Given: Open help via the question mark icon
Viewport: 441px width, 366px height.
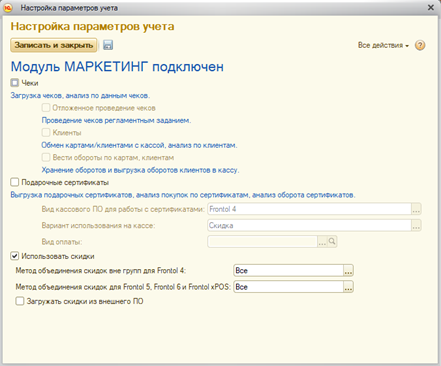Looking at the screenshot, I should [x=420, y=45].
